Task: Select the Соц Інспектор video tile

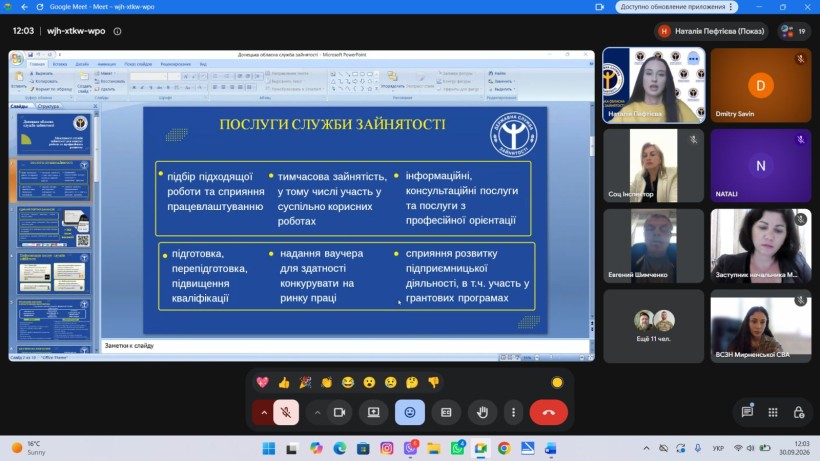Action: pos(654,166)
